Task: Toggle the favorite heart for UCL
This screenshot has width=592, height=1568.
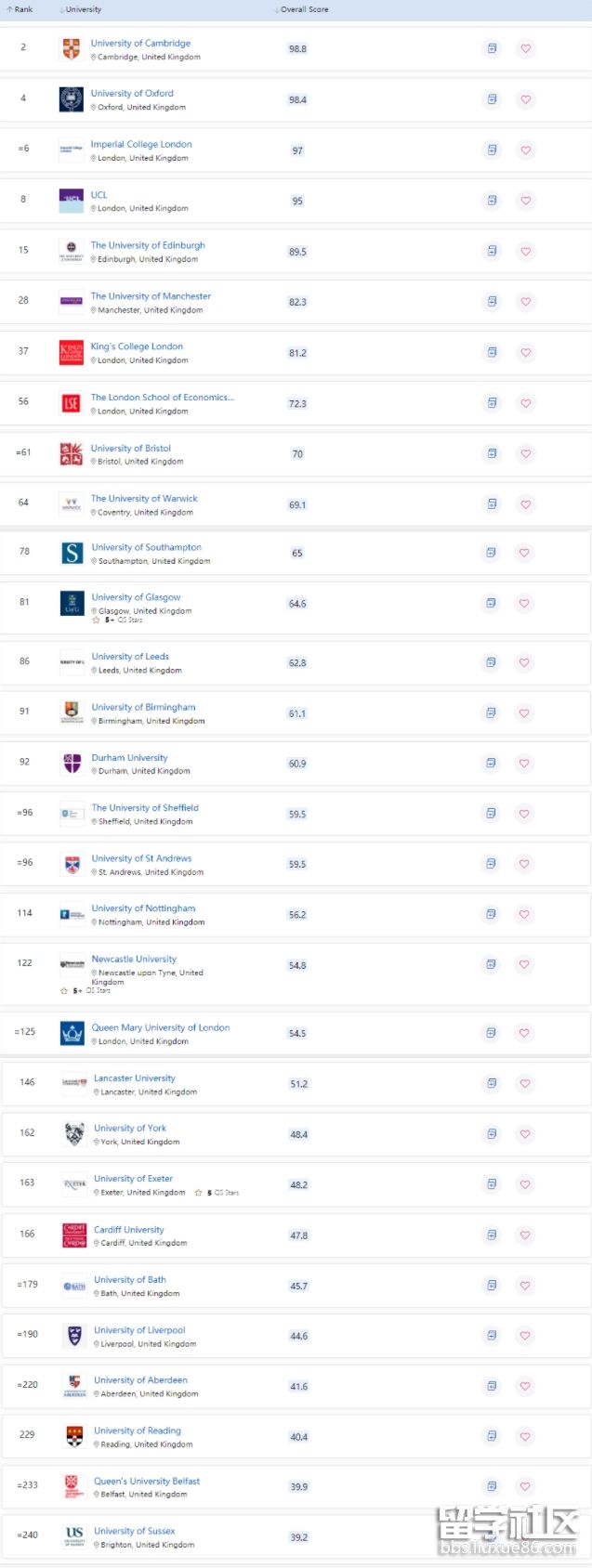Action: (x=526, y=201)
